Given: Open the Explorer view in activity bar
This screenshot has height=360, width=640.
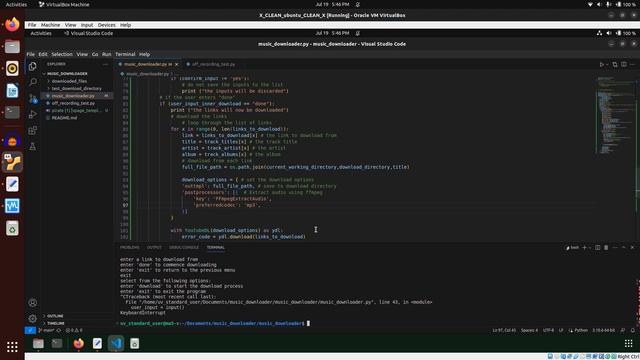Looking at the screenshot, I should (x=33, y=66).
